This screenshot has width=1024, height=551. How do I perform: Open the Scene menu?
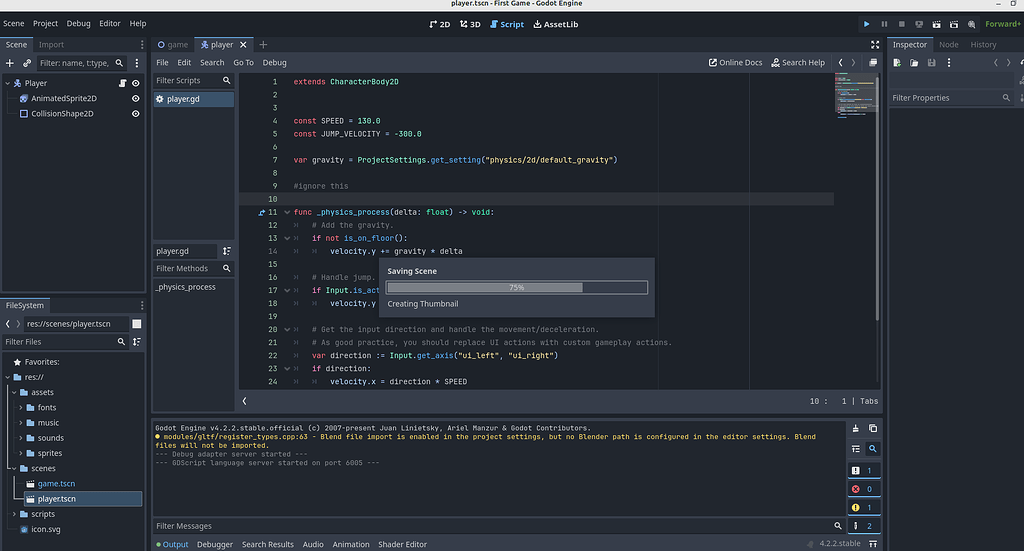point(14,24)
